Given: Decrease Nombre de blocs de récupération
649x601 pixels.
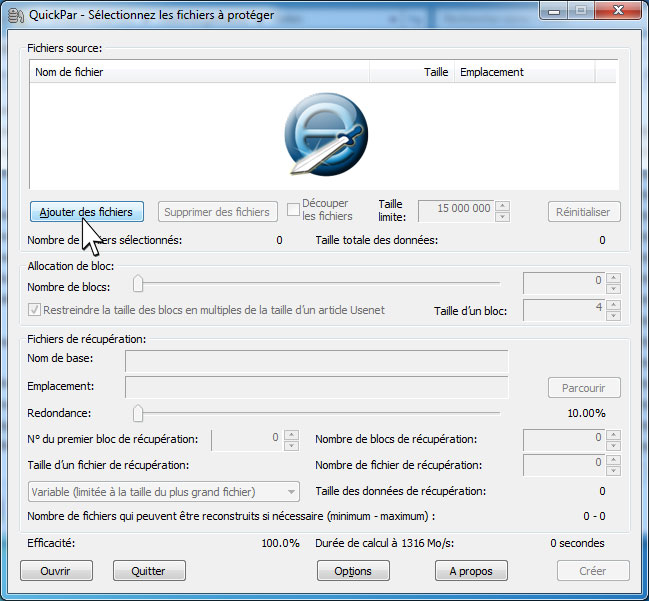Looking at the screenshot, I should point(613,446).
